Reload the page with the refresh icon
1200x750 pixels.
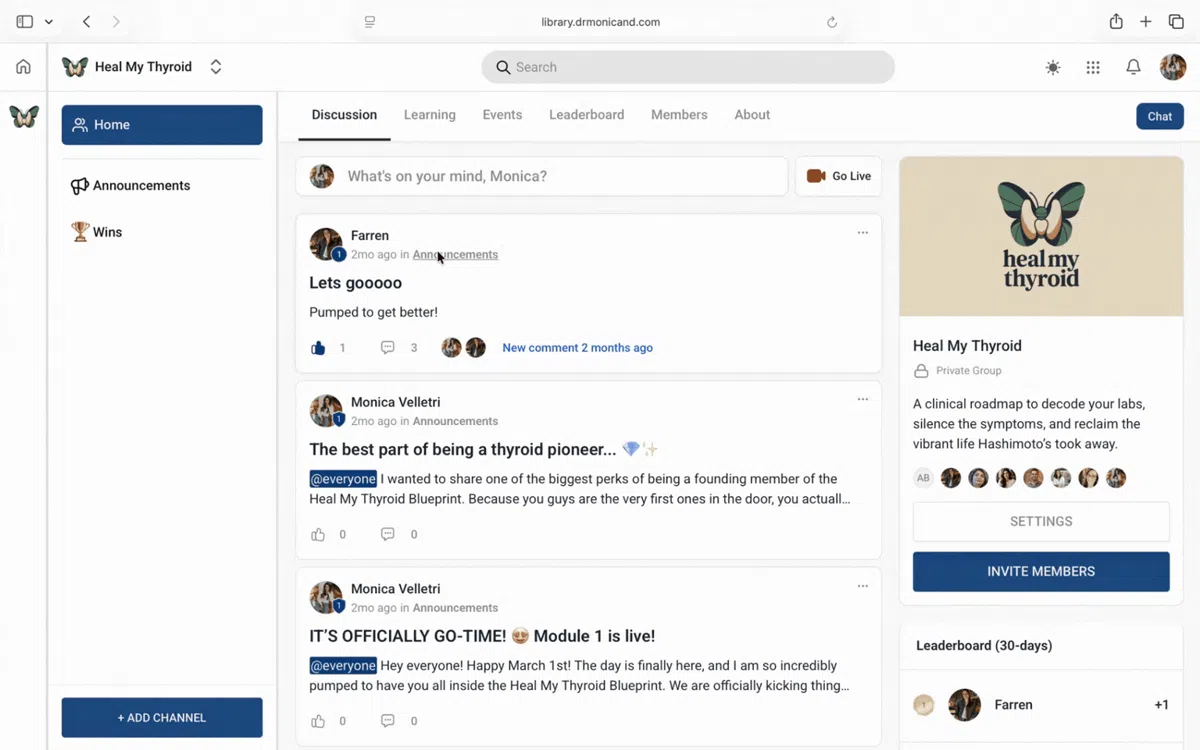coord(832,22)
